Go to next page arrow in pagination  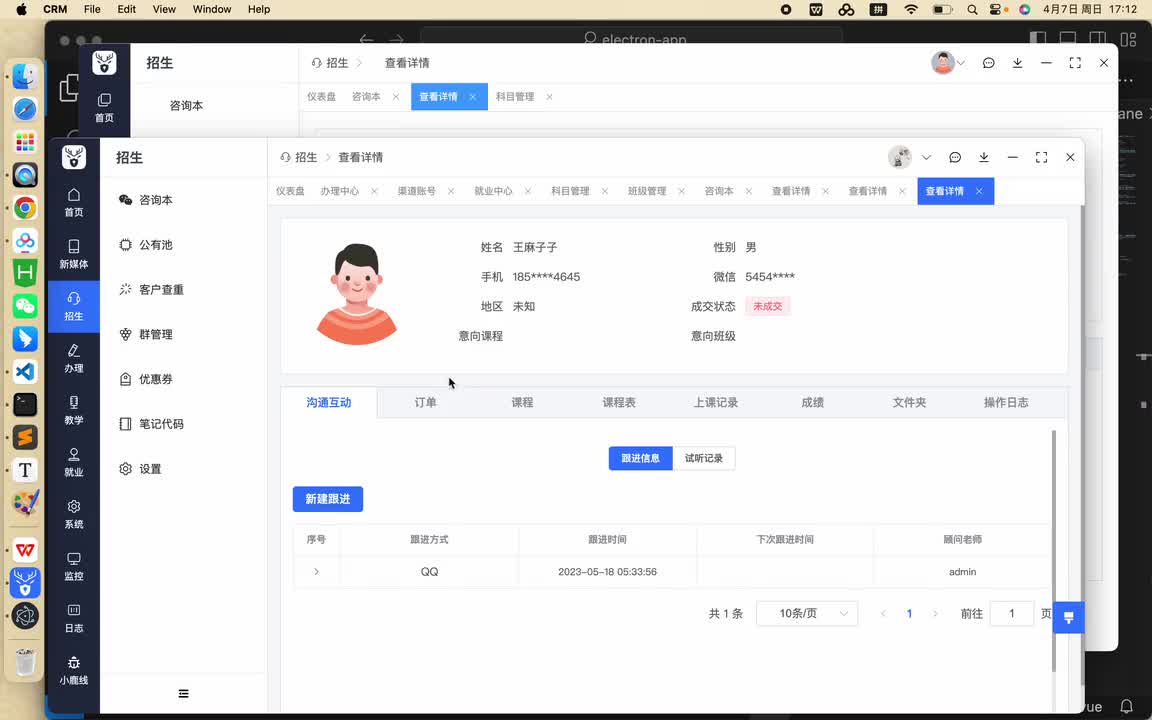pyautogui.click(x=935, y=613)
